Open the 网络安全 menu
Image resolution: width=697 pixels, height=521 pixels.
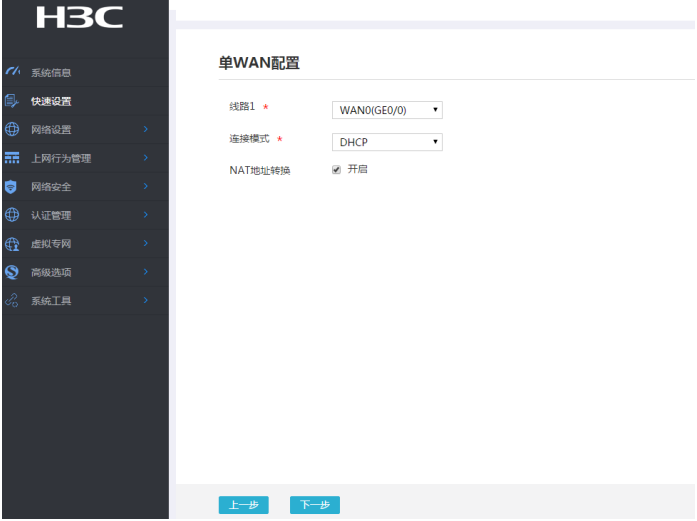85,187
